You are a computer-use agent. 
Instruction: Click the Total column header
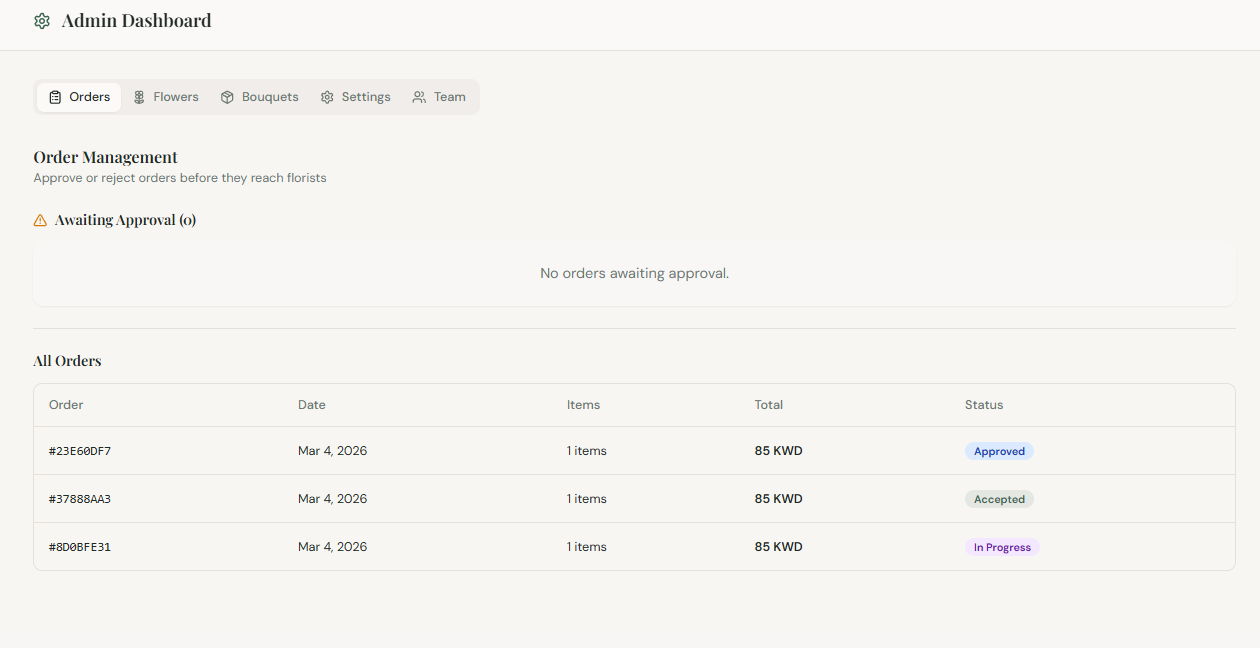pyautogui.click(x=769, y=405)
